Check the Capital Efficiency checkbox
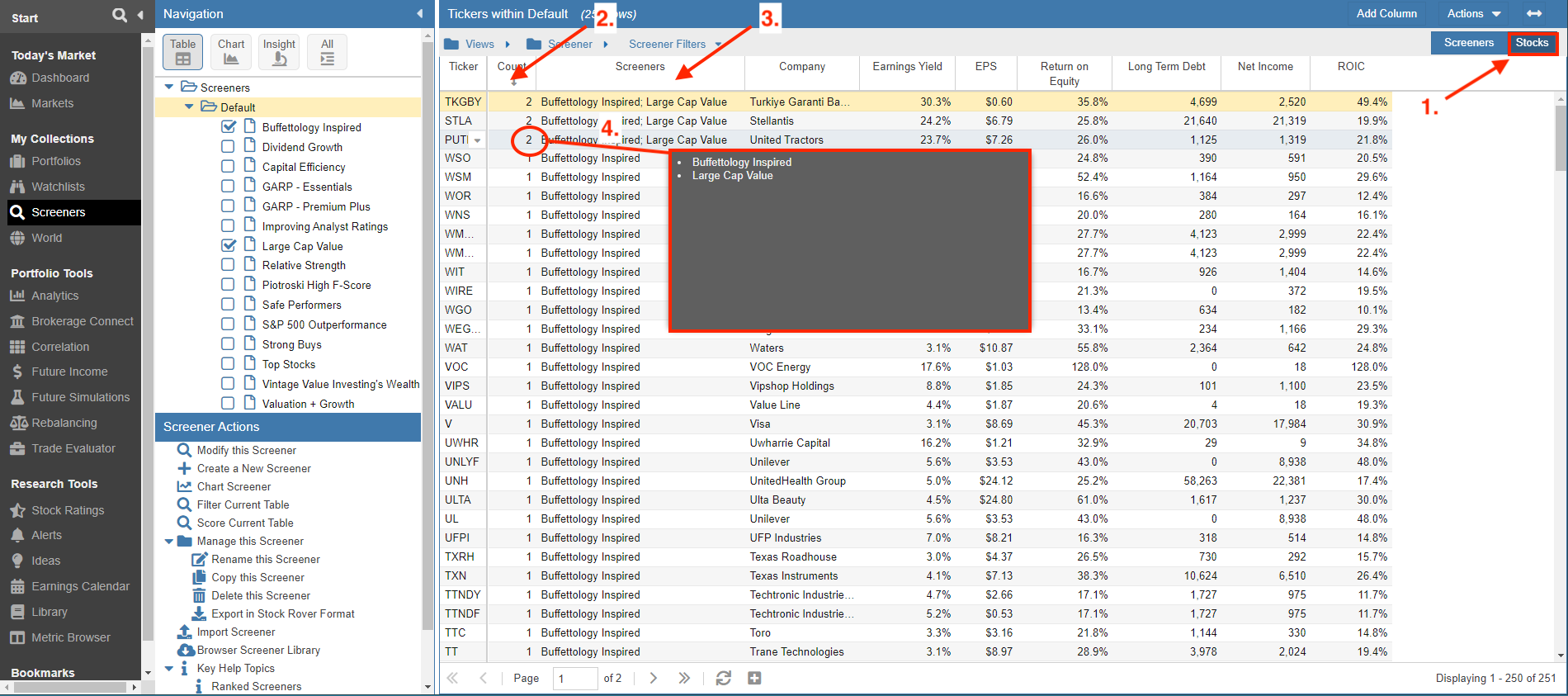This screenshot has height=696, width=1568. click(228, 167)
